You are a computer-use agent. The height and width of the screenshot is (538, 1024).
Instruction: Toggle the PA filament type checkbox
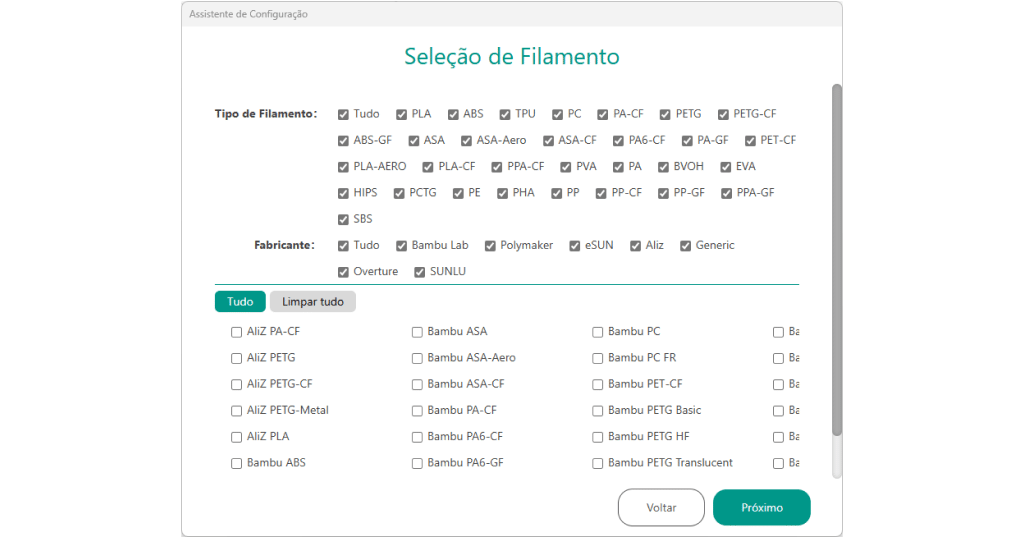[x=618, y=167]
